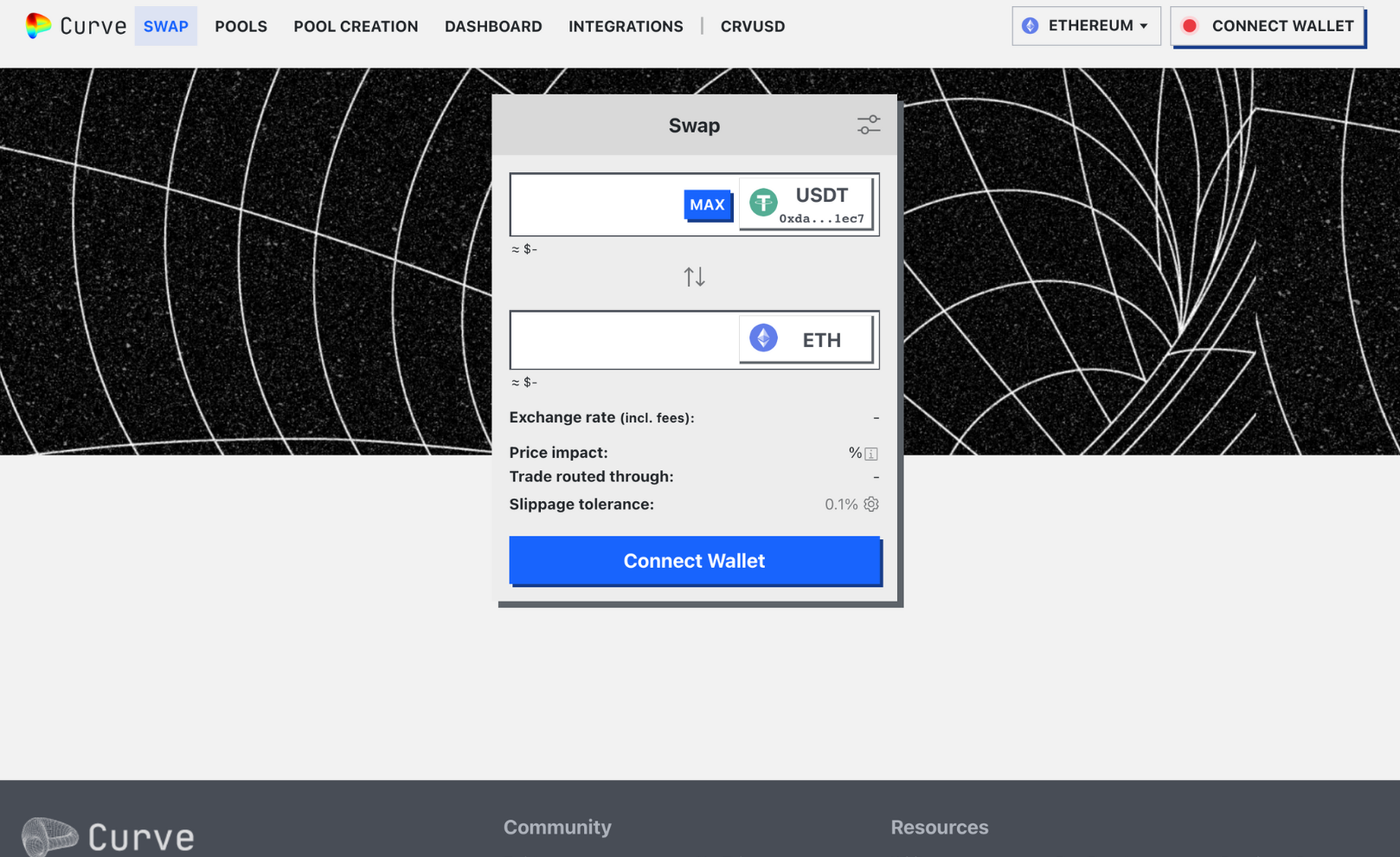This screenshot has height=857, width=1400.
Task: Click the Curve logo in the header
Action: point(75,26)
